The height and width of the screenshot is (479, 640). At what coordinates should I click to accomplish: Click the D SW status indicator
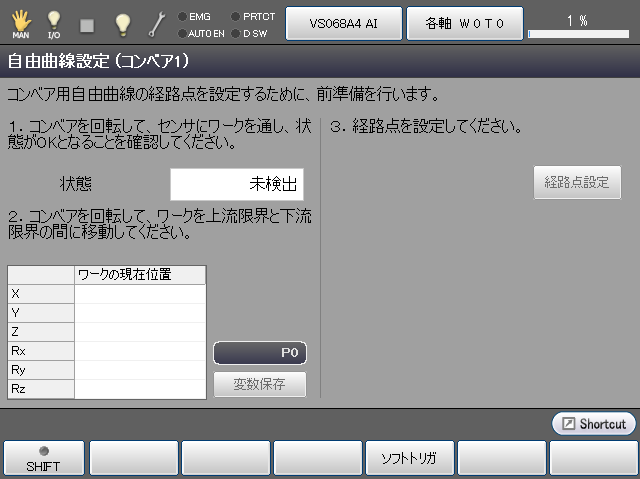click(x=250, y=32)
